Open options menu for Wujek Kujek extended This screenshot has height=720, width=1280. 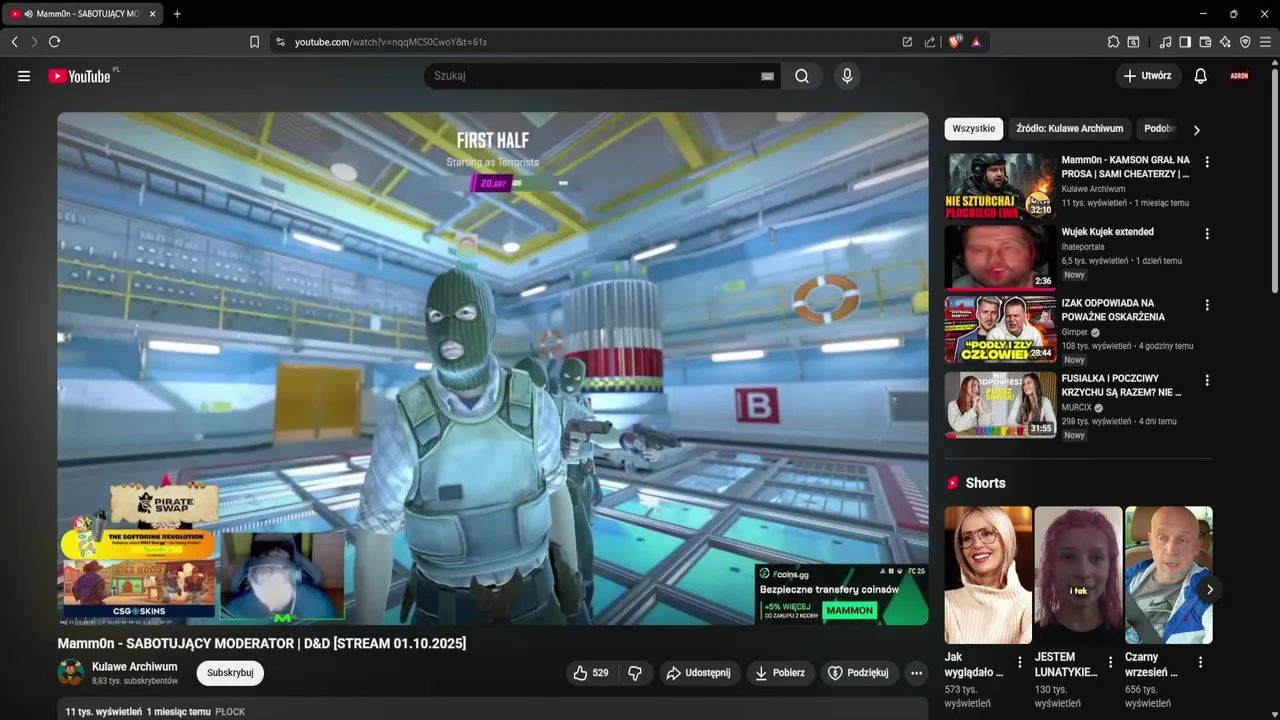[x=1207, y=234]
